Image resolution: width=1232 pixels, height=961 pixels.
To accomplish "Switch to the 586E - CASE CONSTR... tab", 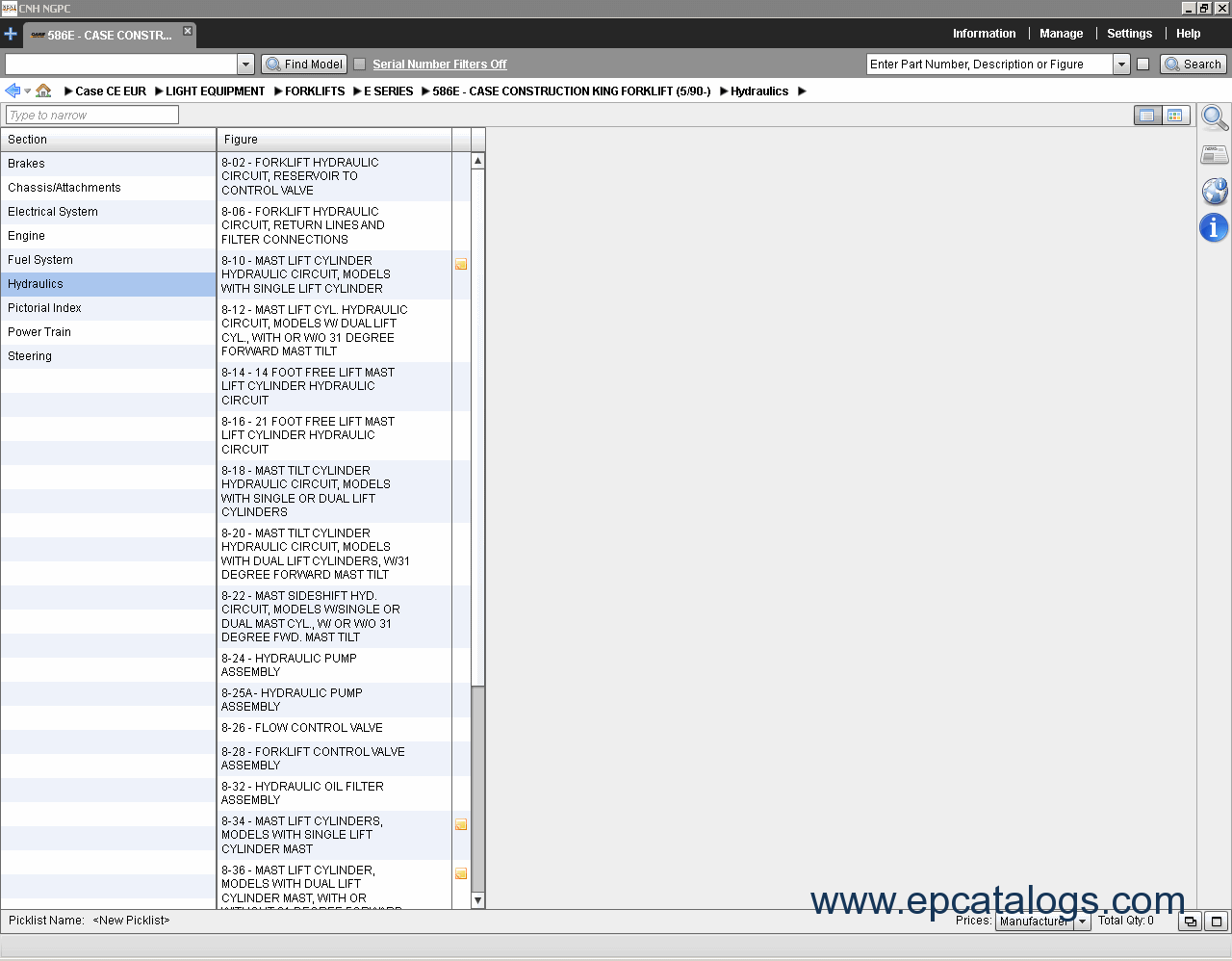I will click(x=109, y=36).
